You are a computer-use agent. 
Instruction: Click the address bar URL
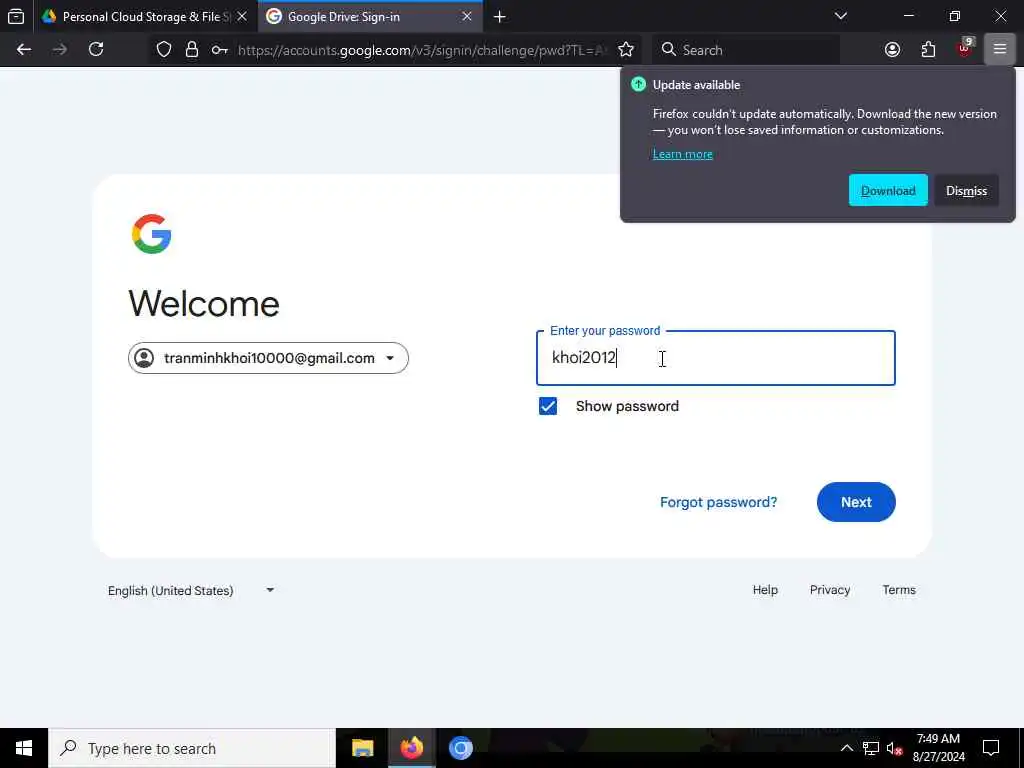coord(421,50)
